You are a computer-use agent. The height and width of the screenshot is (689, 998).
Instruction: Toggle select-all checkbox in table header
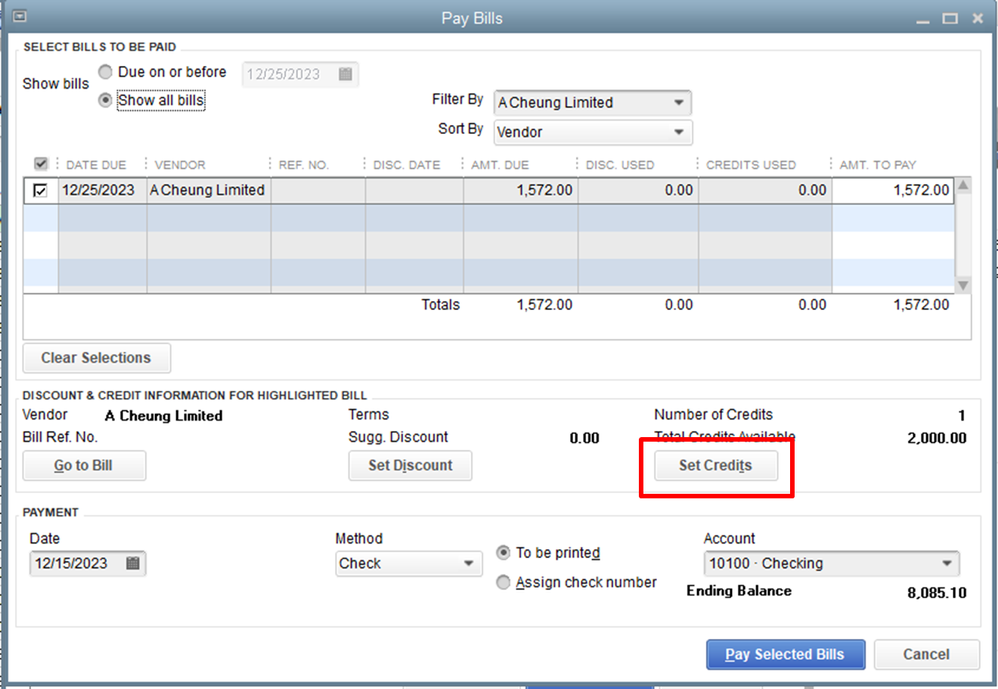point(41,164)
